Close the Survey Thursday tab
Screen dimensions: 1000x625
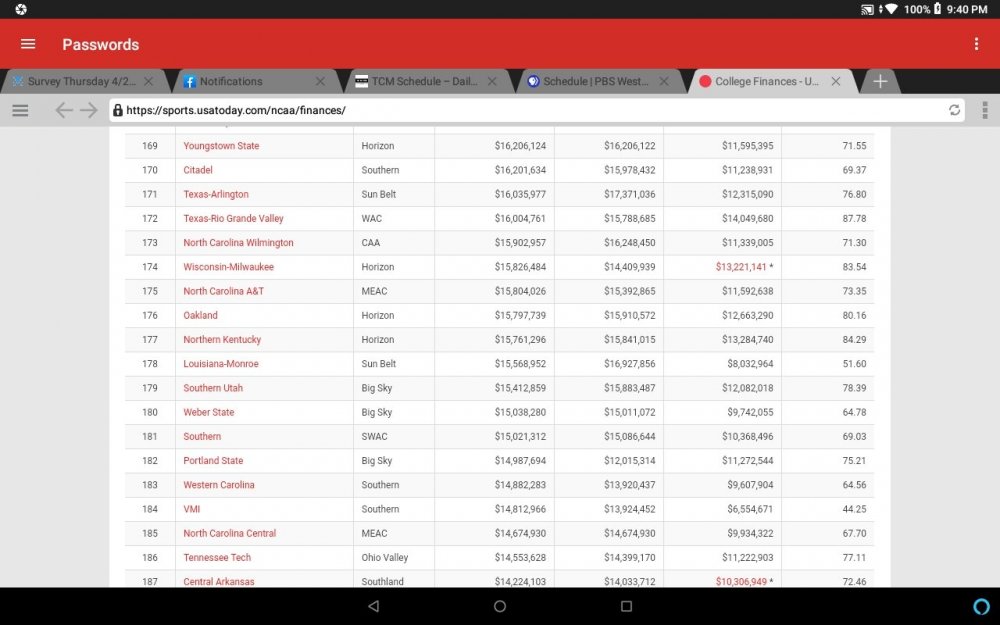(149, 82)
